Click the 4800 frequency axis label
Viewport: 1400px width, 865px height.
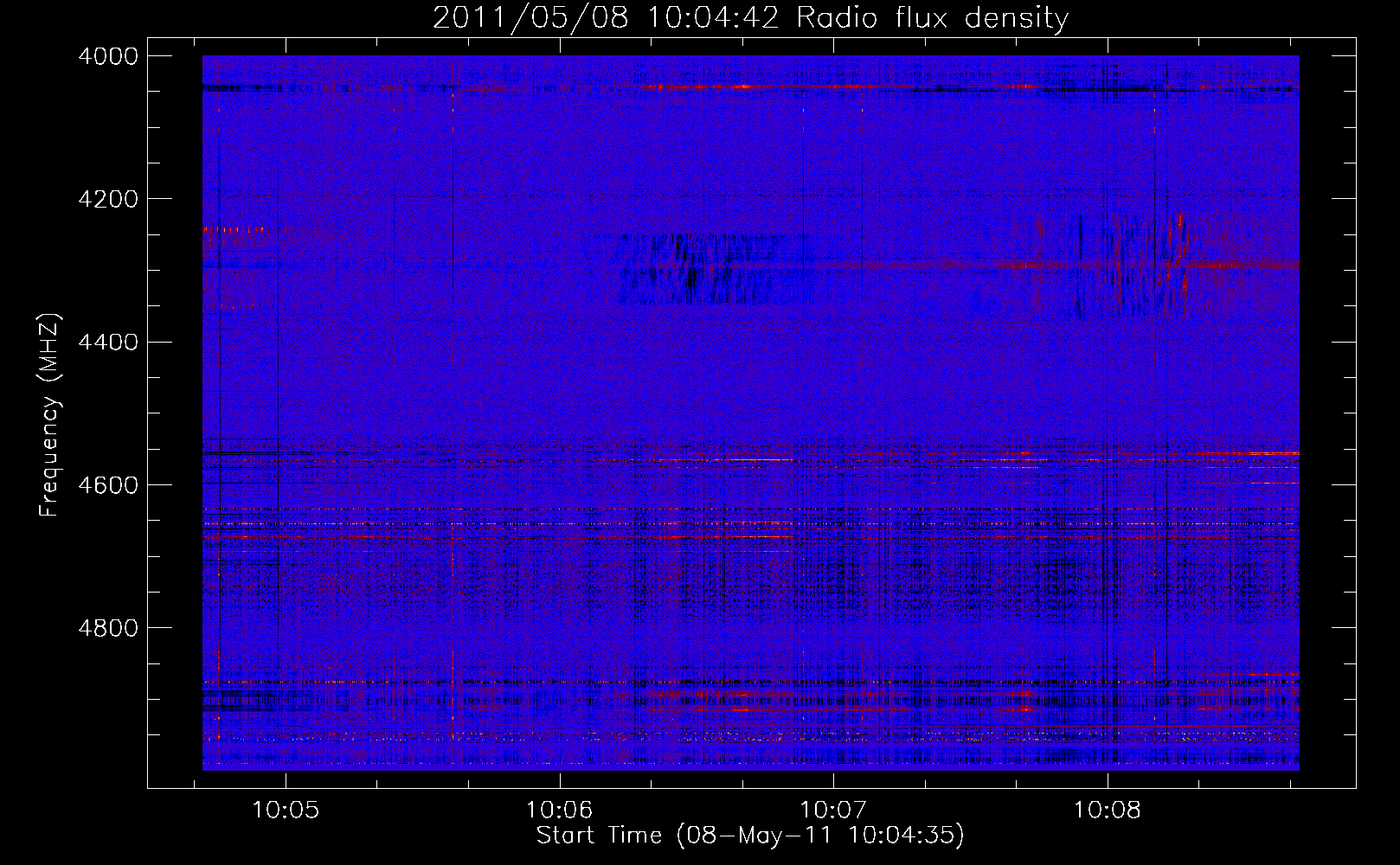[107, 627]
